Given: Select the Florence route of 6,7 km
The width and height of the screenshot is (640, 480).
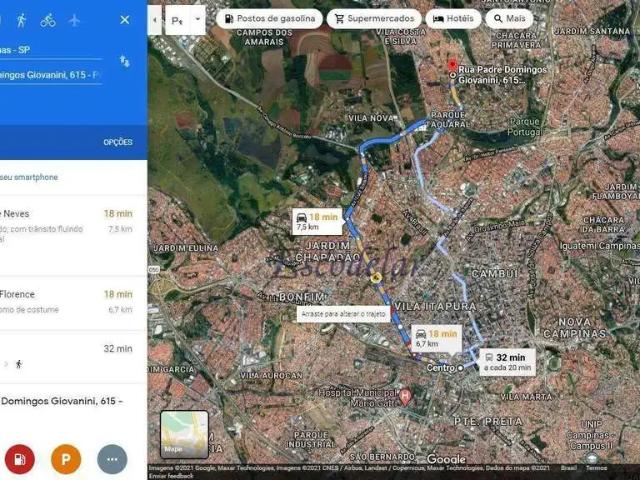Looking at the screenshot, I should (x=73, y=303).
